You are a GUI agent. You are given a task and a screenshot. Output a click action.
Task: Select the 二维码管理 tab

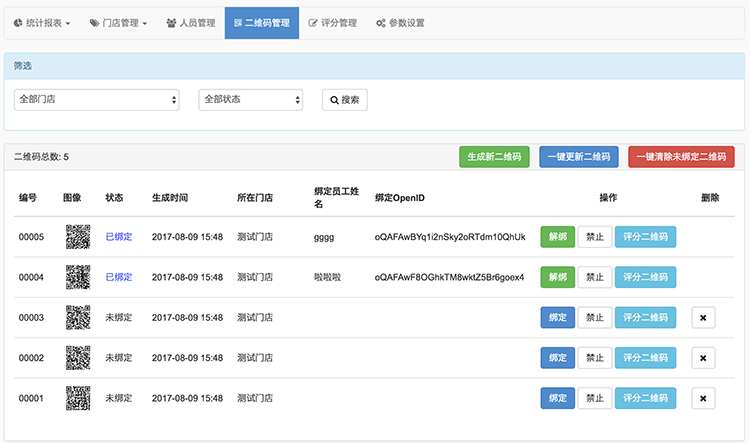tap(262, 23)
